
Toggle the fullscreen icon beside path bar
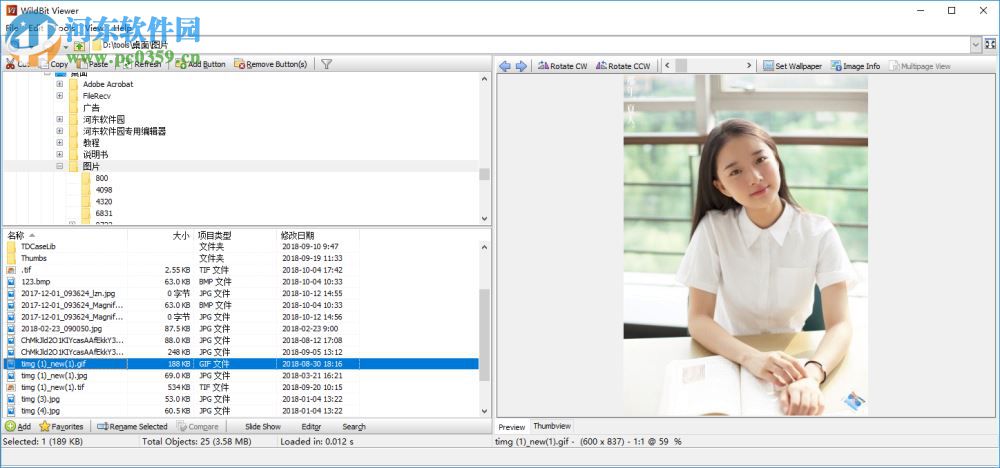coord(990,44)
